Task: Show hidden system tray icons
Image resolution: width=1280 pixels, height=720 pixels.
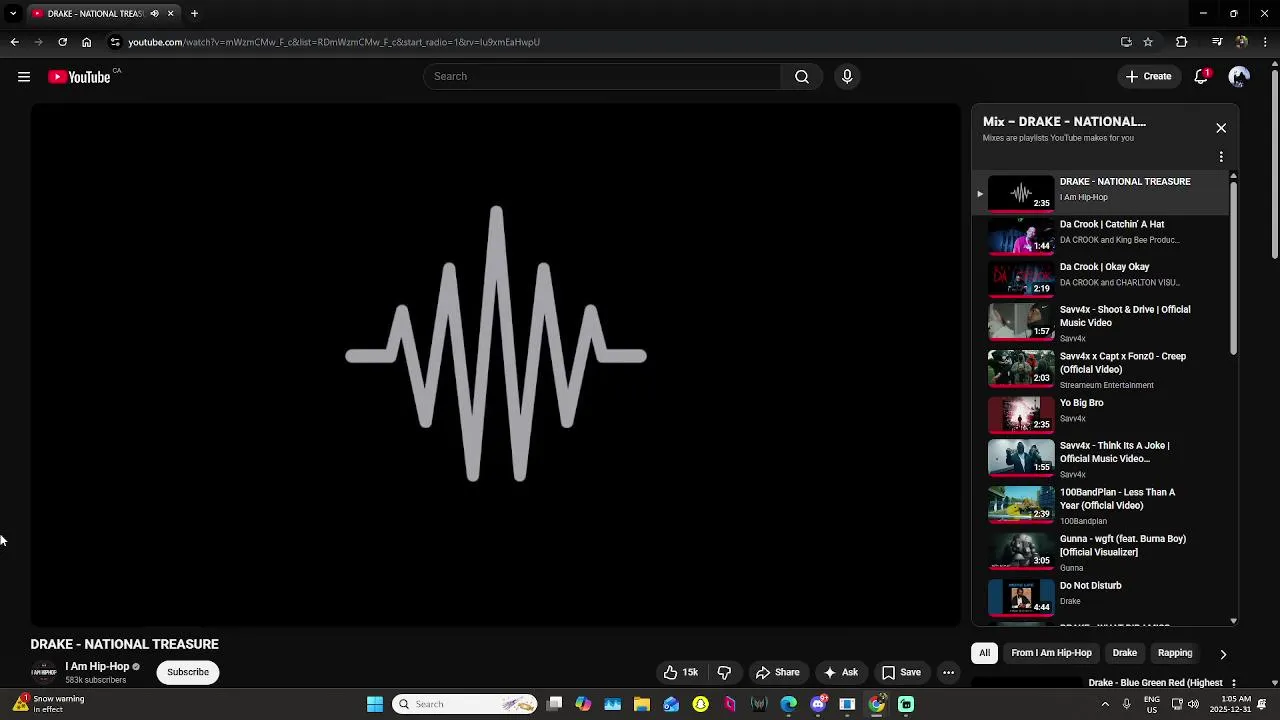Action: (1105, 704)
